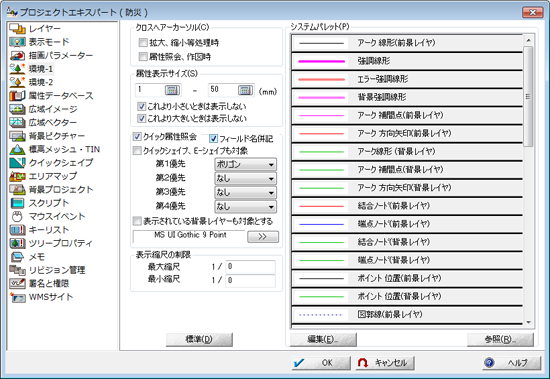Open the 第2優先 dropdown
This screenshot has width=550, height=379.
(x=245, y=179)
